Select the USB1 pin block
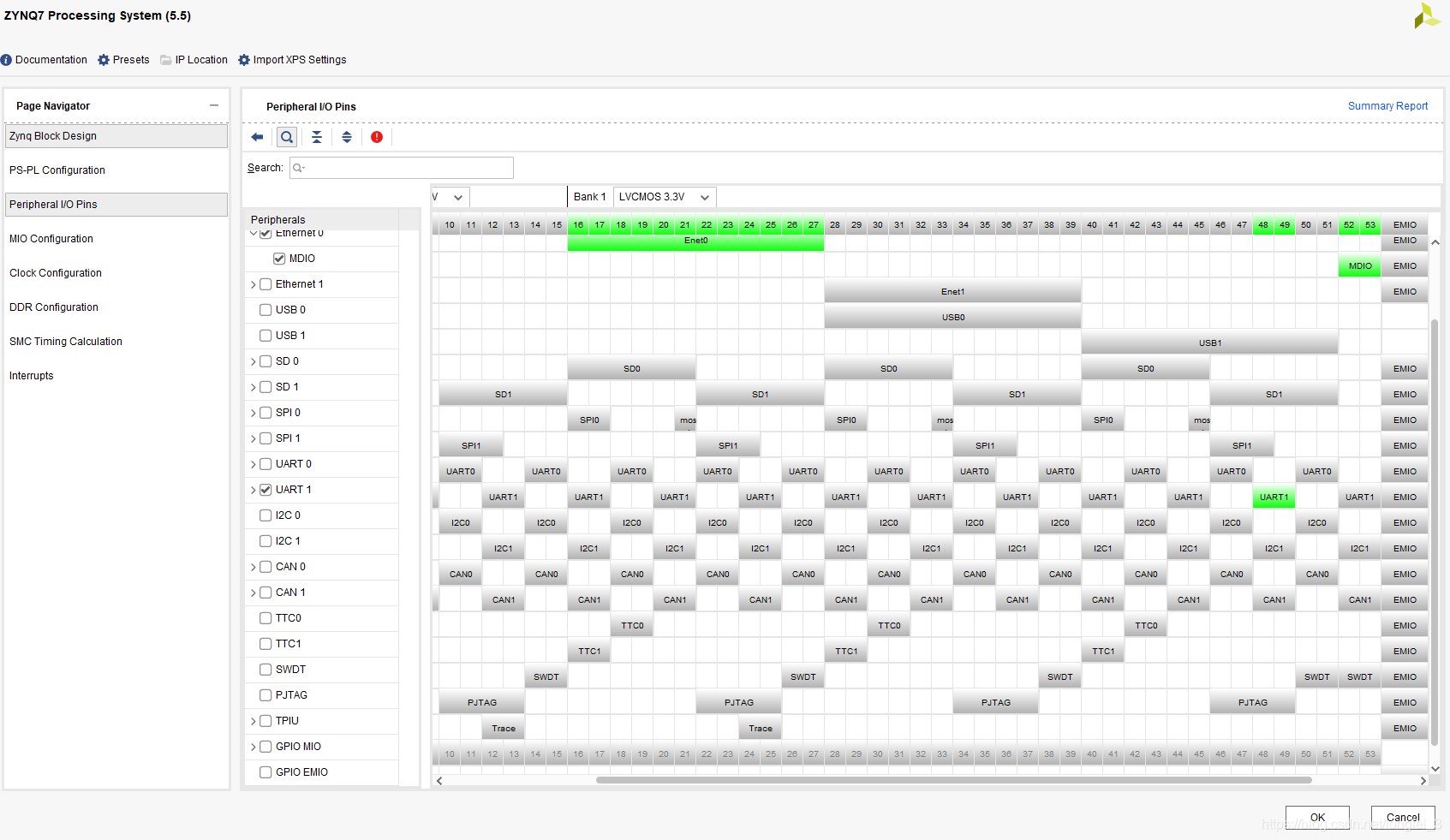This screenshot has height=840, width=1450. click(x=1209, y=343)
